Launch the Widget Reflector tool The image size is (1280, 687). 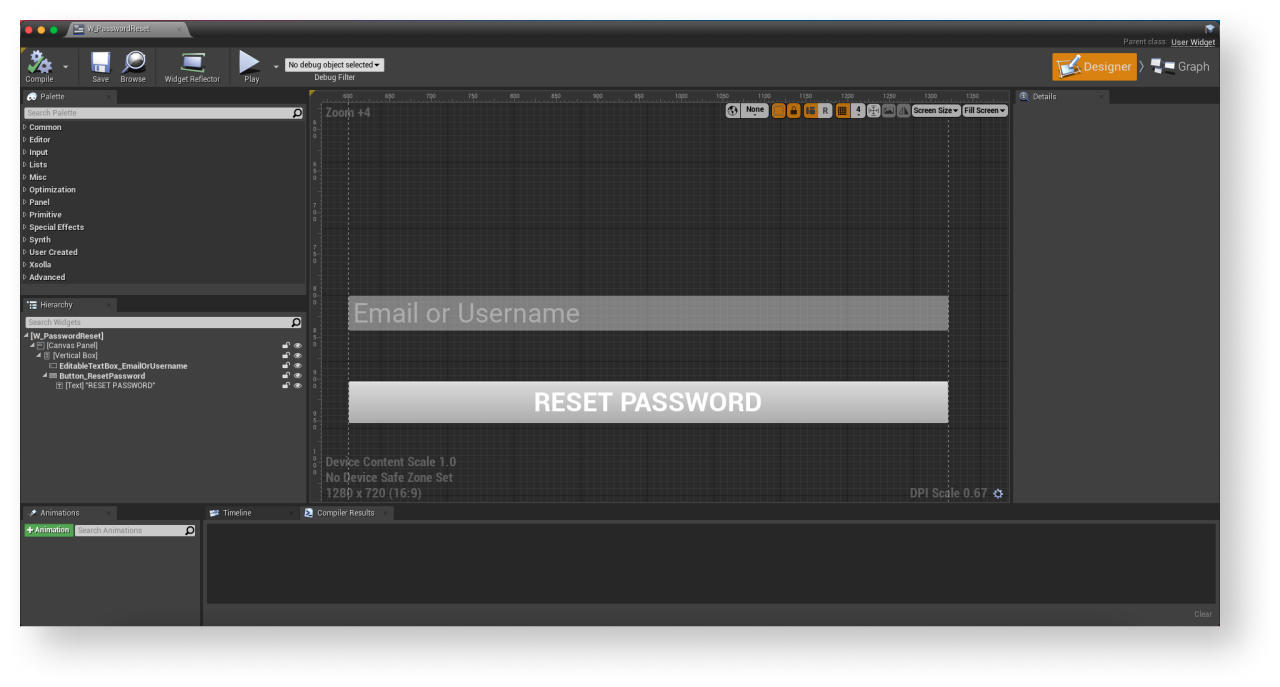click(192, 64)
